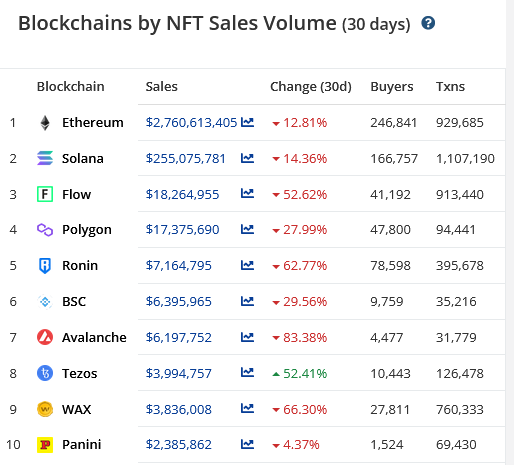Click the Avalanche logo icon

(45, 337)
